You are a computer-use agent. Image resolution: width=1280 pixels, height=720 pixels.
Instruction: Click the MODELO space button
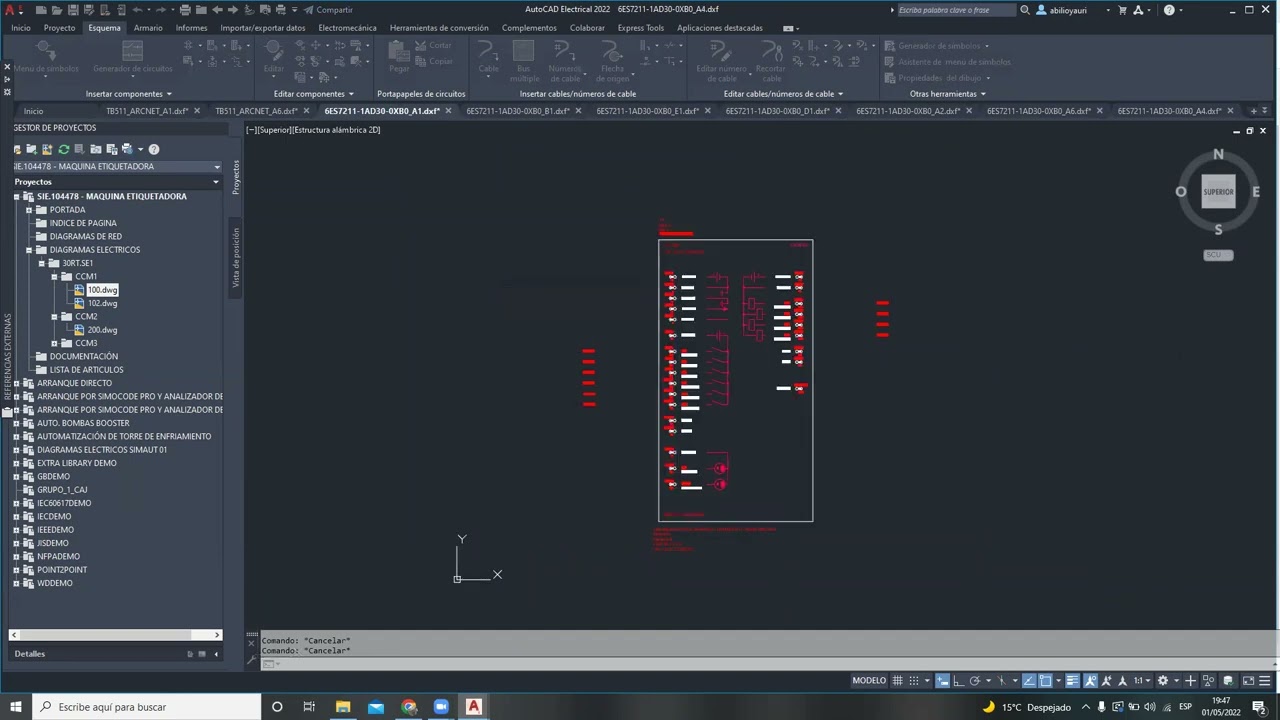click(869, 680)
